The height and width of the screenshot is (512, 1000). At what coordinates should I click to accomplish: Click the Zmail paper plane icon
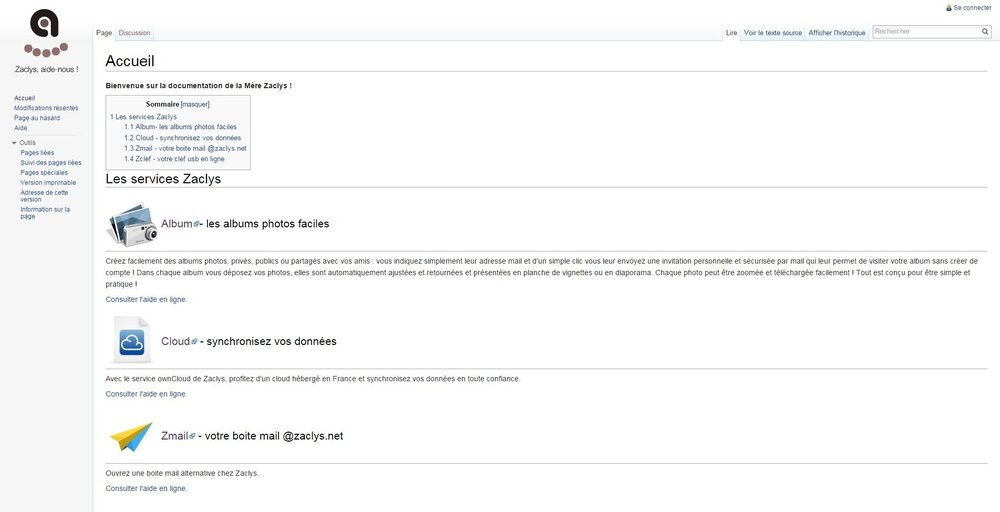(x=131, y=436)
